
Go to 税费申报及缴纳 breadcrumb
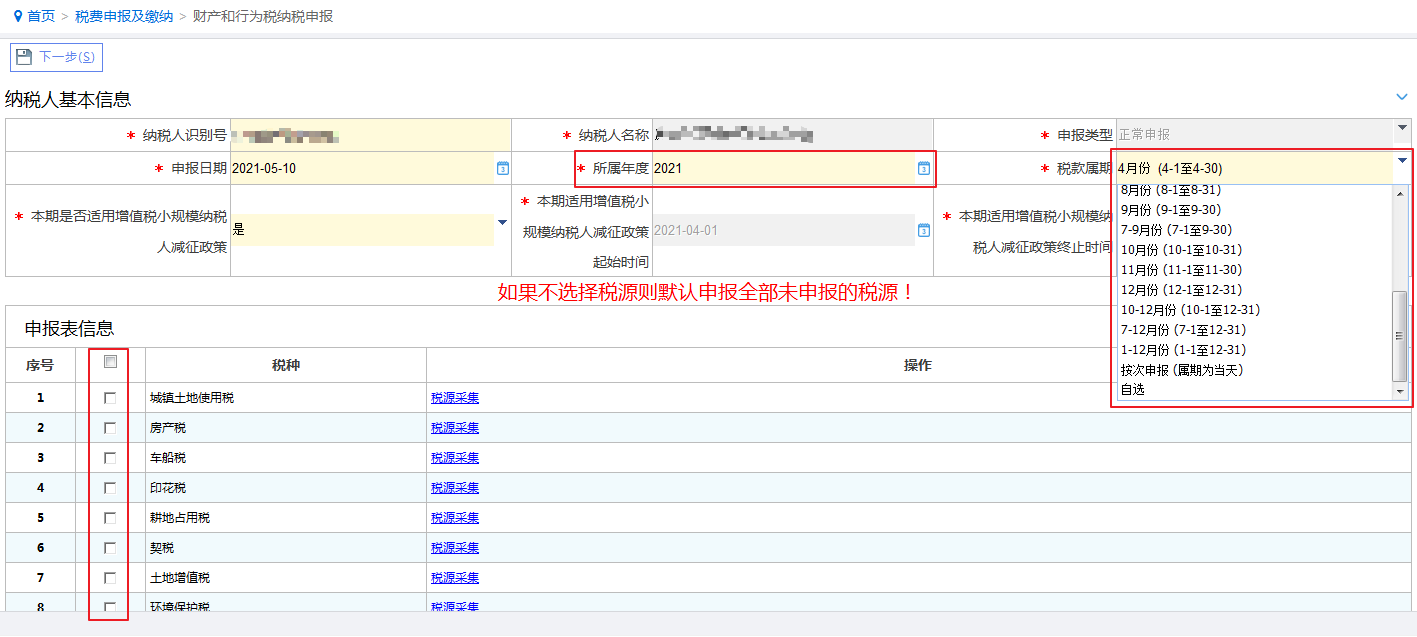[124, 17]
